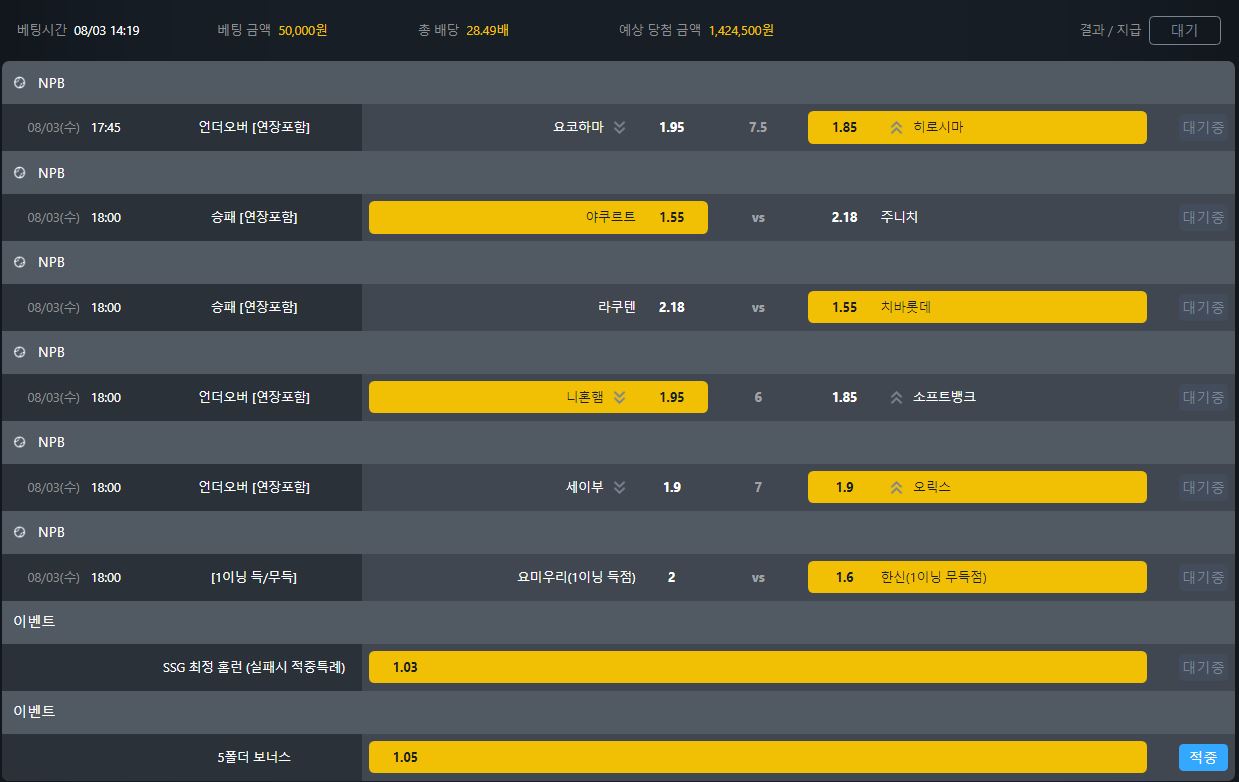Click the over arrows icon beside 소프트뱅크
This screenshot has height=782, width=1239.
click(896, 397)
